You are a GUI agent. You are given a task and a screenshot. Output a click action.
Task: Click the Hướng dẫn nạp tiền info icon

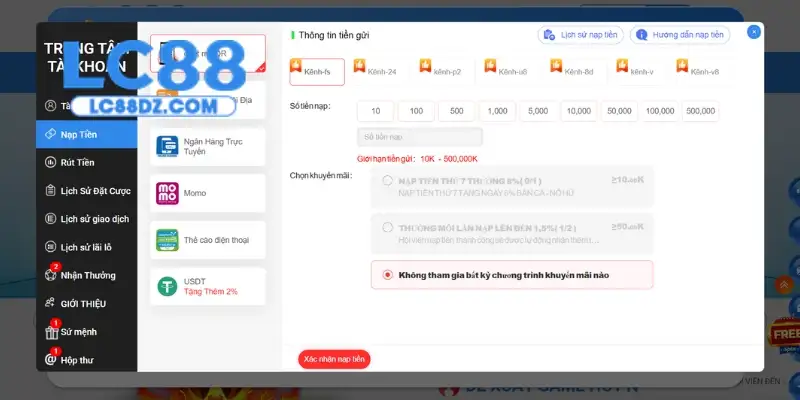point(642,35)
